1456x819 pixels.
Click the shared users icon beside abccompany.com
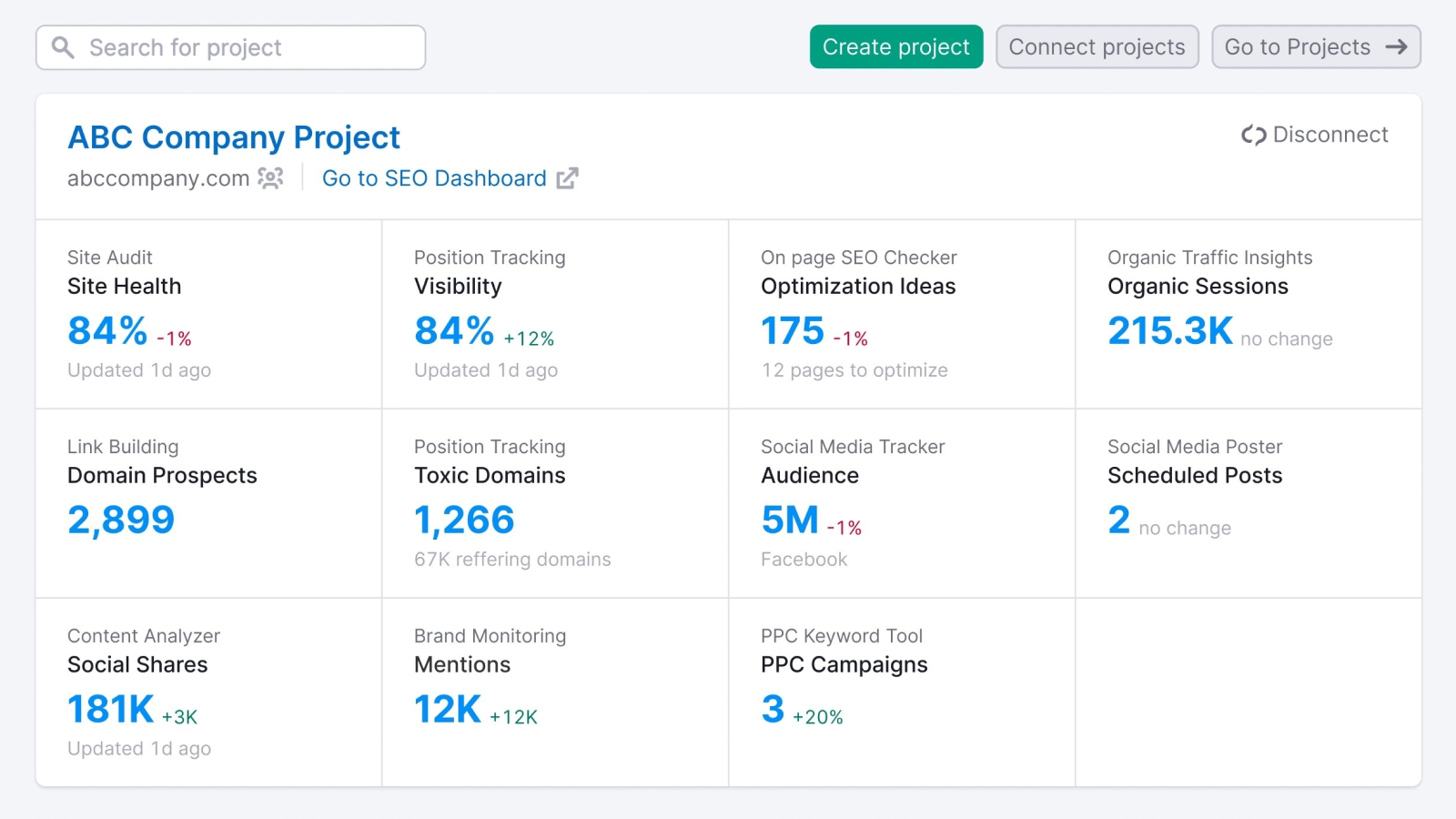270,177
